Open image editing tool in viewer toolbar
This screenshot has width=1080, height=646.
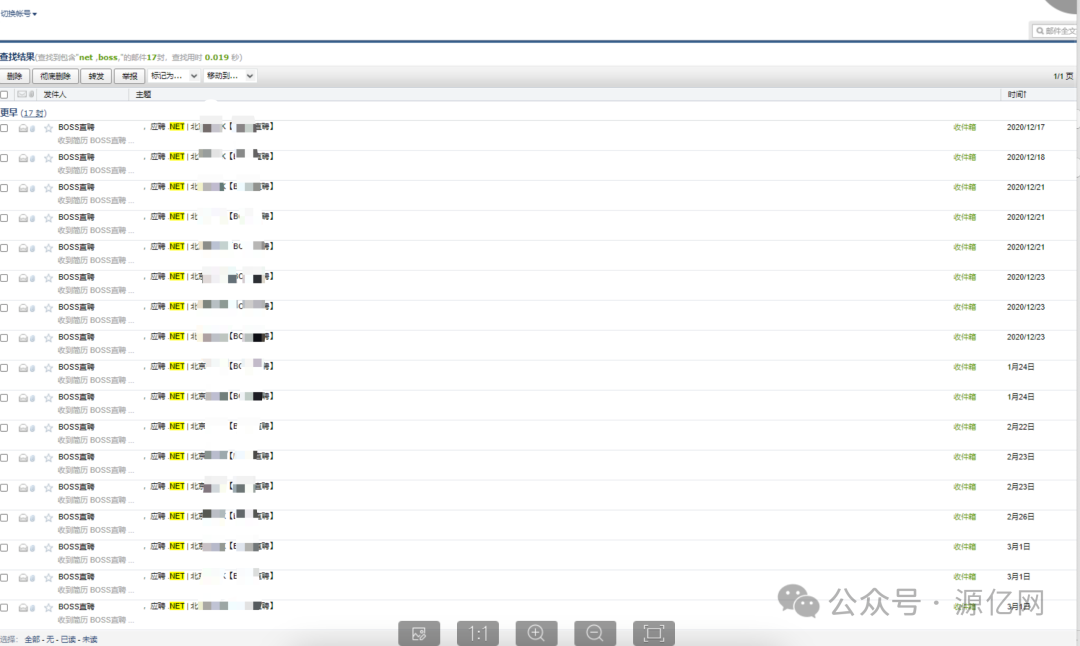[419, 633]
